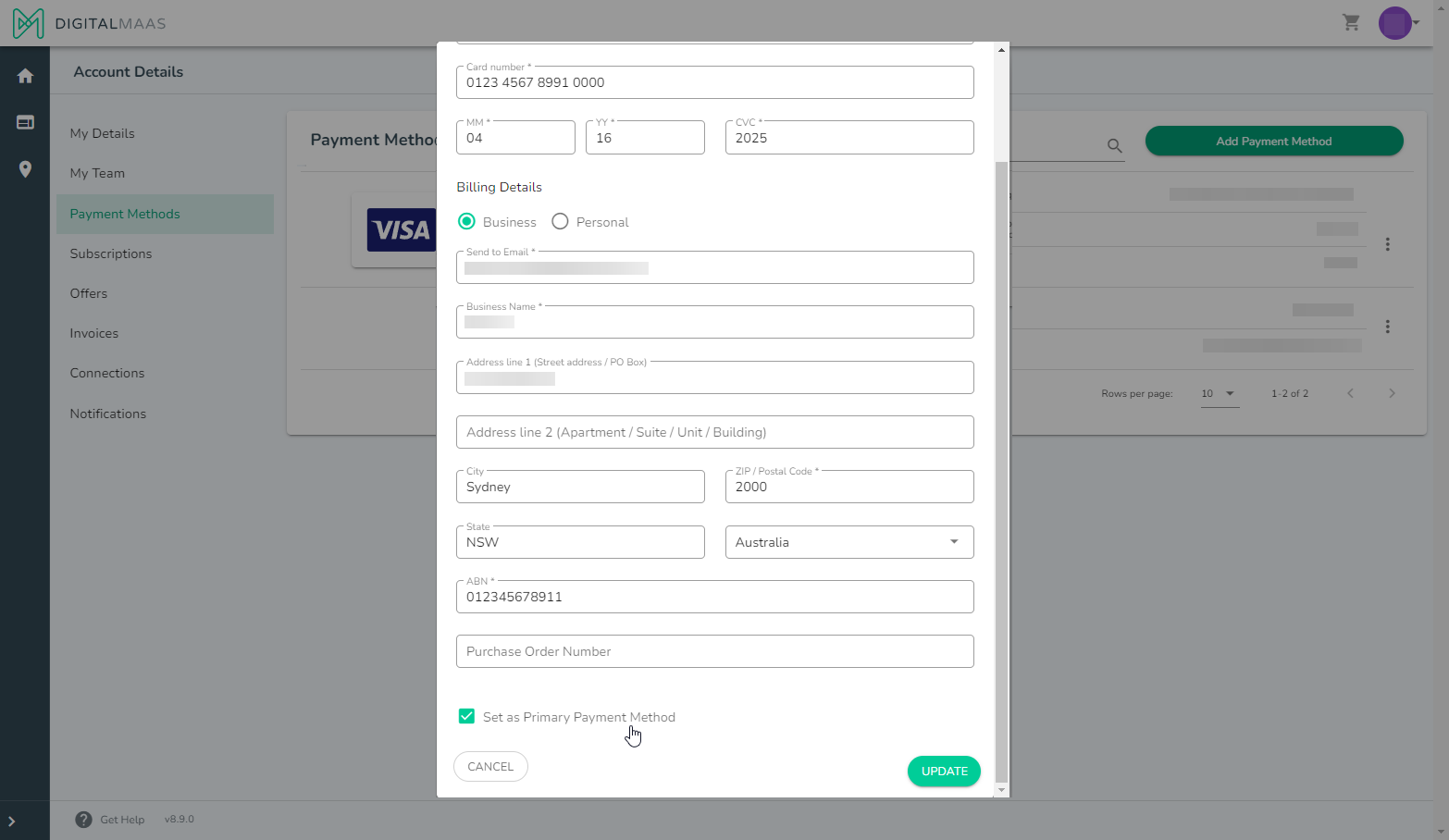1449x840 pixels.
Task: Click the Purchase Order Number field
Action: (714, 651)
